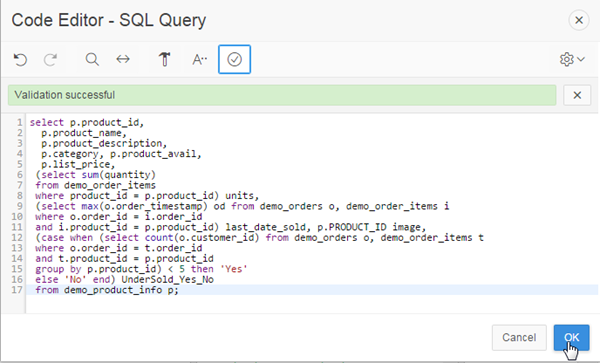Screen dimensions: 600x363
Task: Click line 2 'p.product_name,'
Action: coord(84,133)
